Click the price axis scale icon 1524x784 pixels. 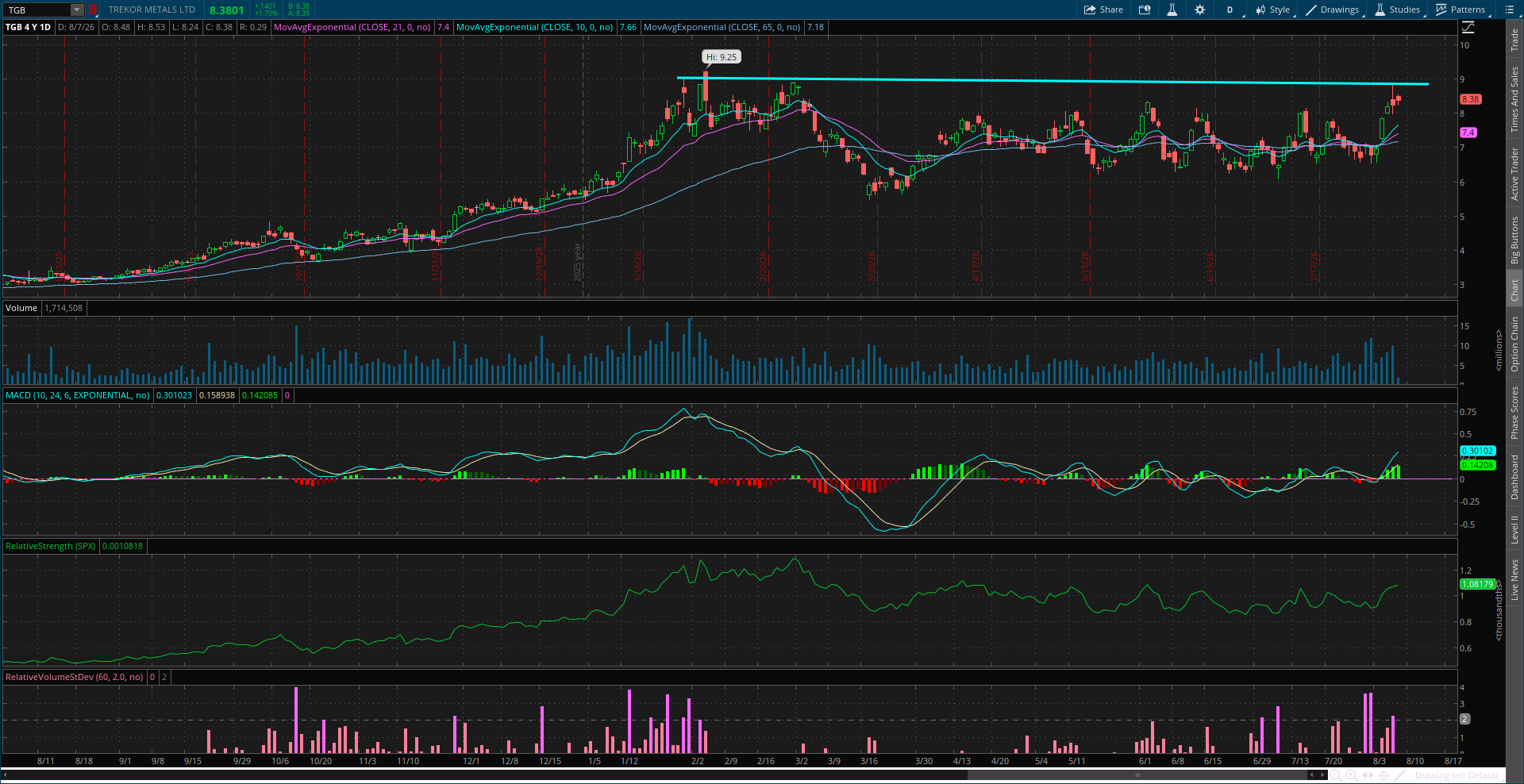tap(1468, 27)
